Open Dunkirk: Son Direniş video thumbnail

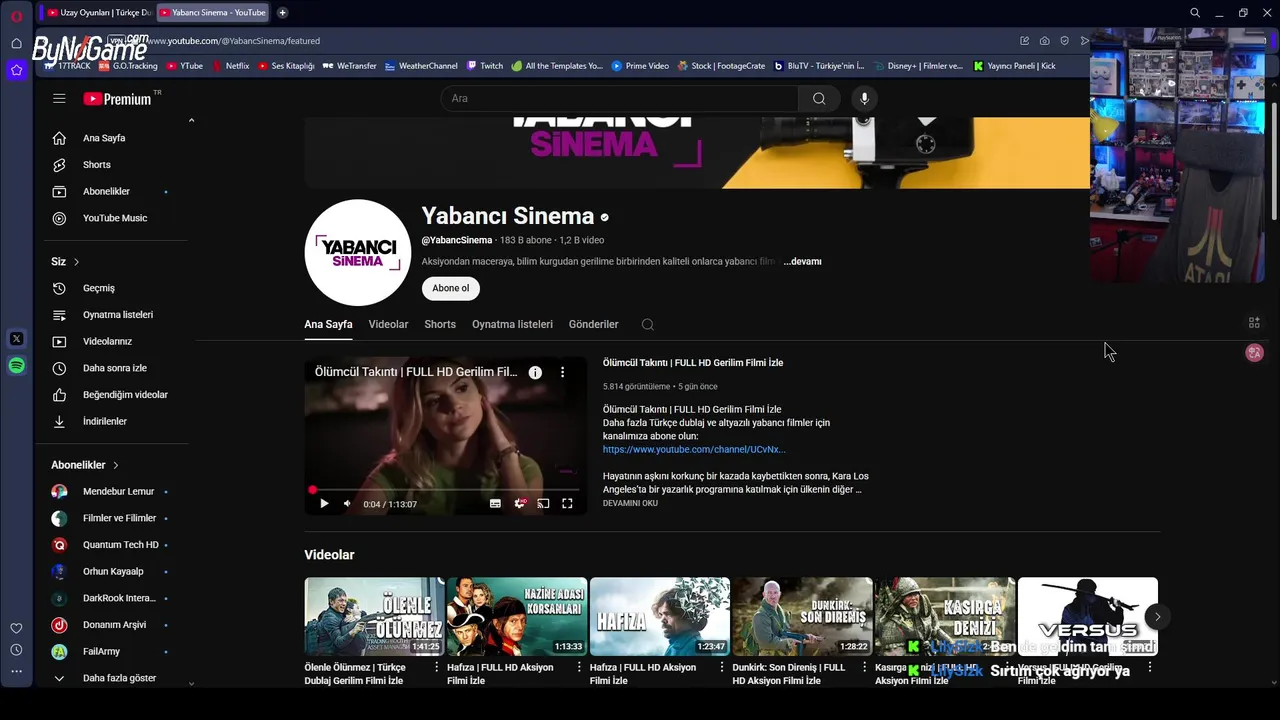click(802, 616)
